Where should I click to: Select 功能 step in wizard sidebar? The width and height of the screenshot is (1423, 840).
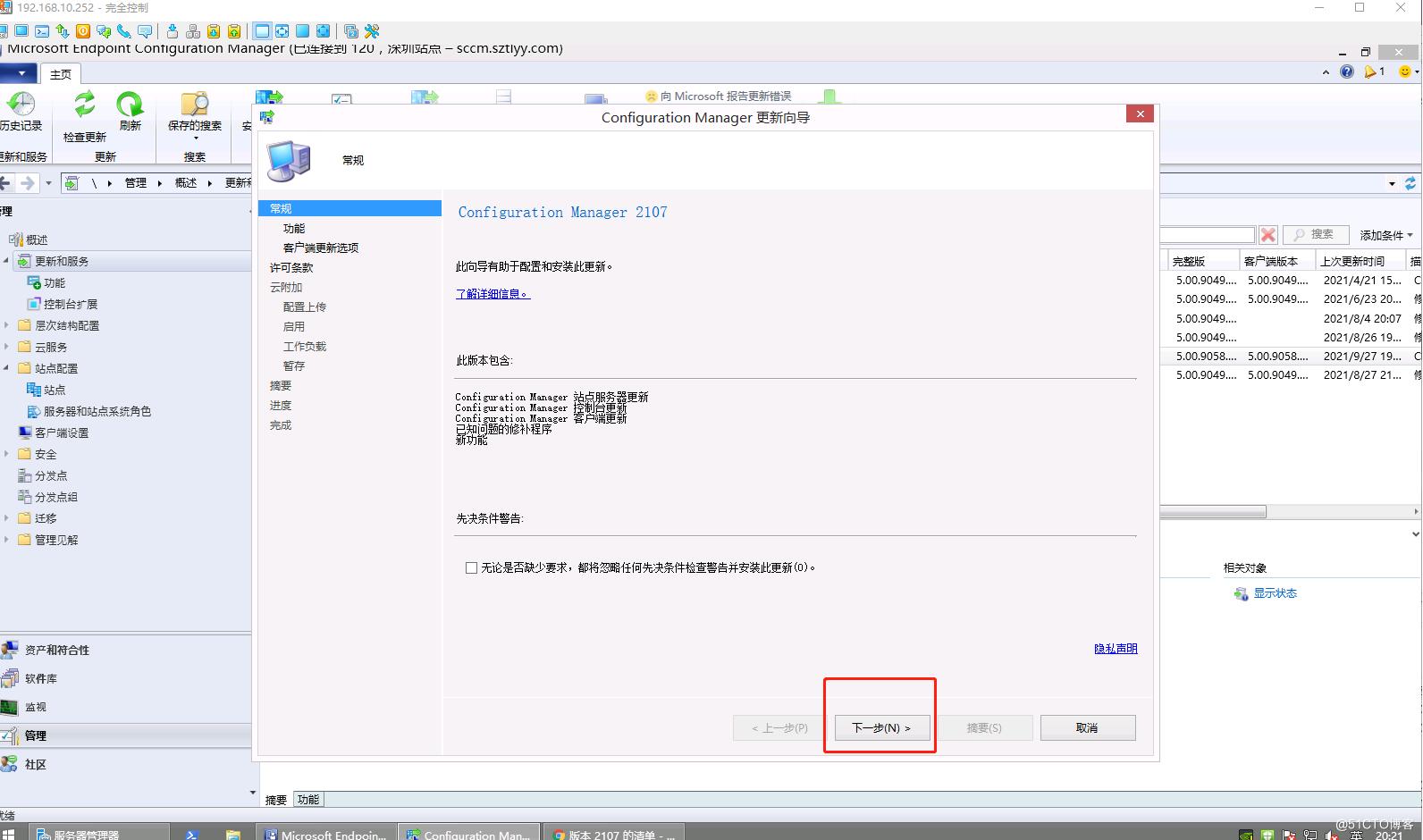294,228
